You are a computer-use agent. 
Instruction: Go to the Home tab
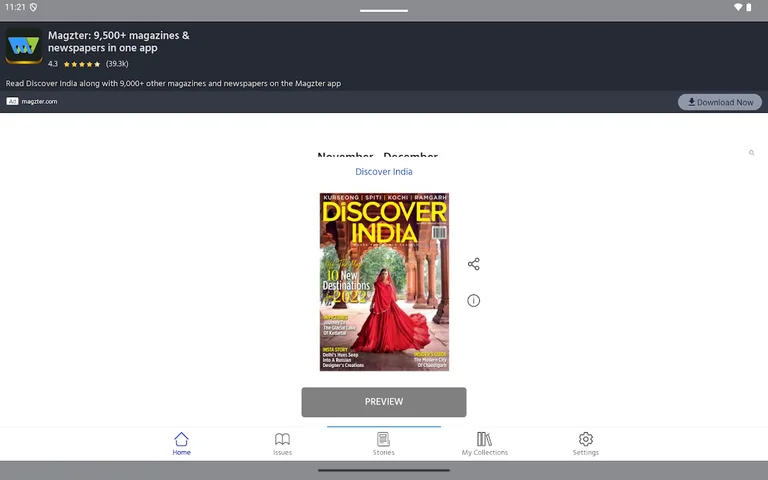[181, 444]
